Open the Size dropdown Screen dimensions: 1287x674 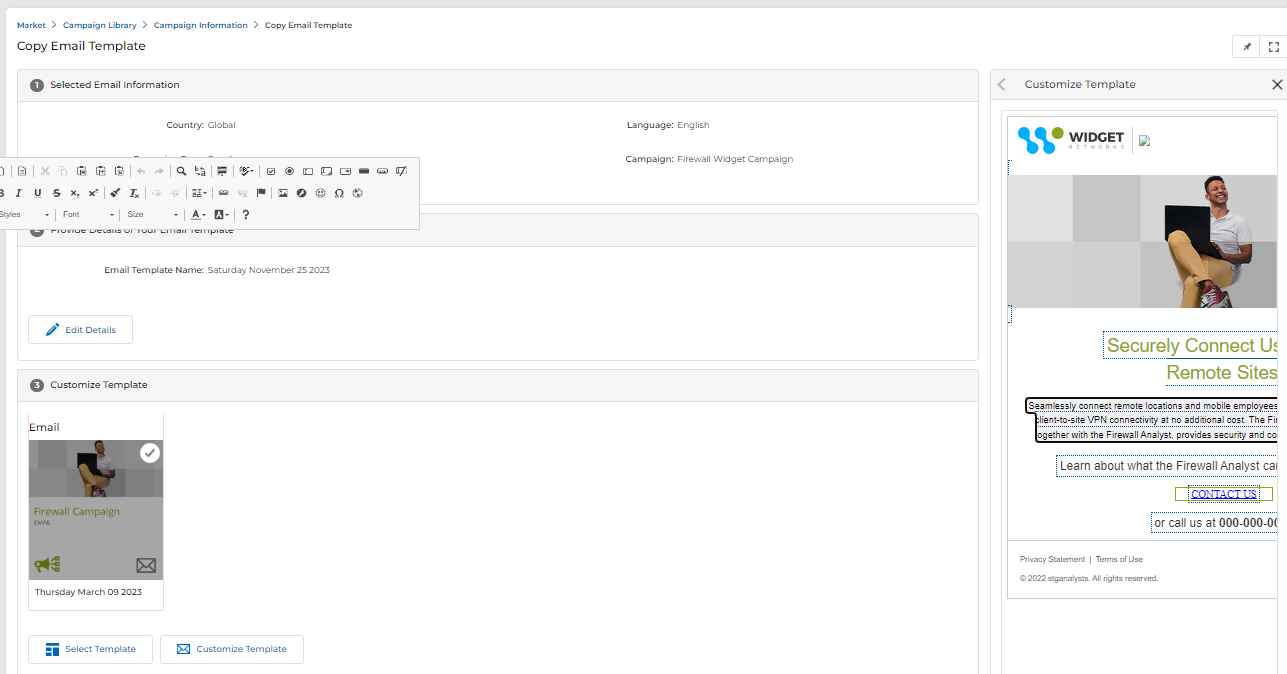tap(153, 214)
